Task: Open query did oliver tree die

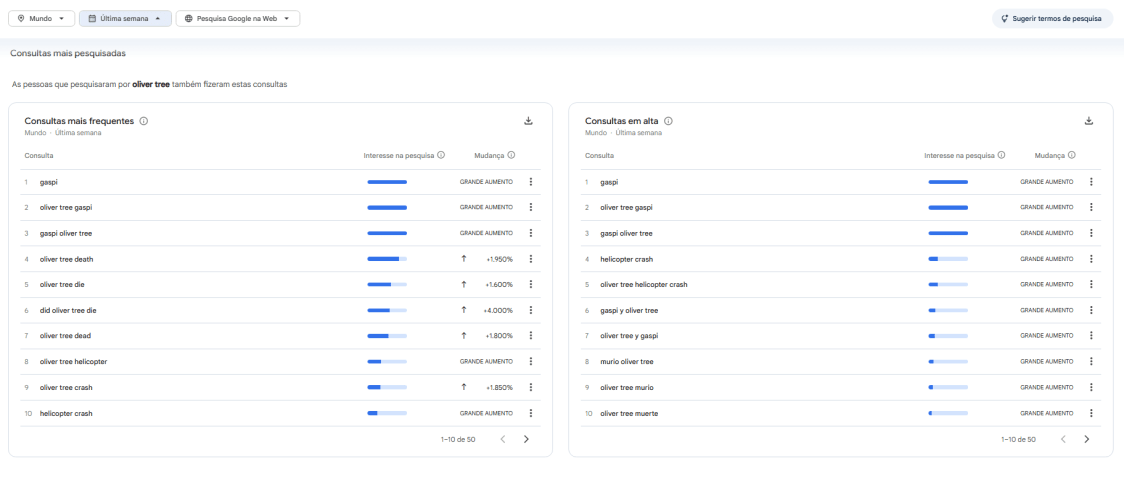Action: coord(67,311)
